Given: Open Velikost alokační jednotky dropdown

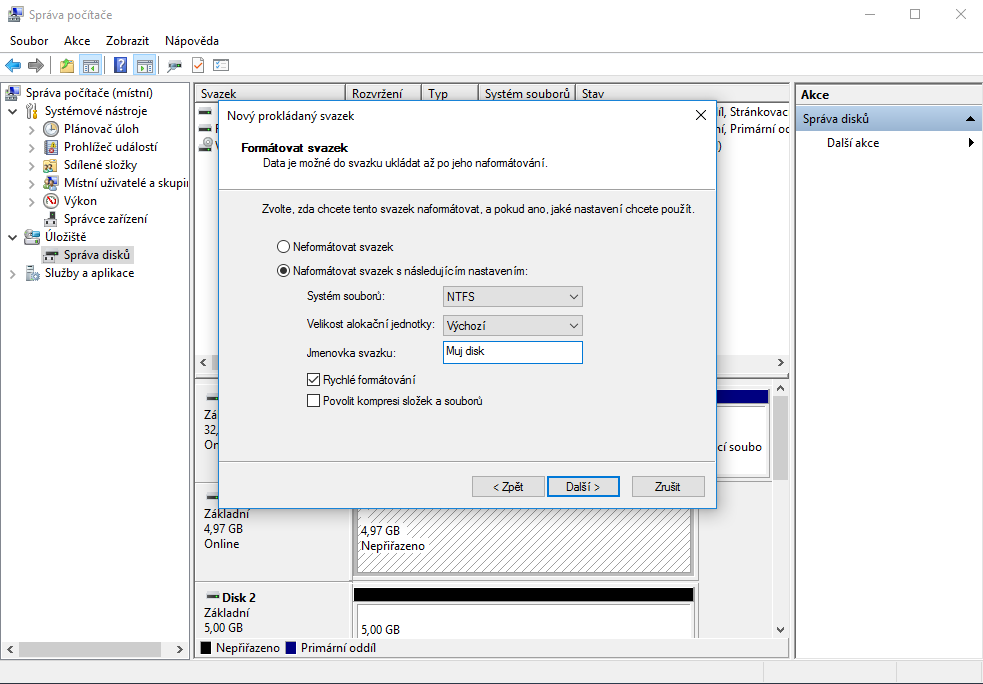Looking at the screenshot, I should 512,326.
